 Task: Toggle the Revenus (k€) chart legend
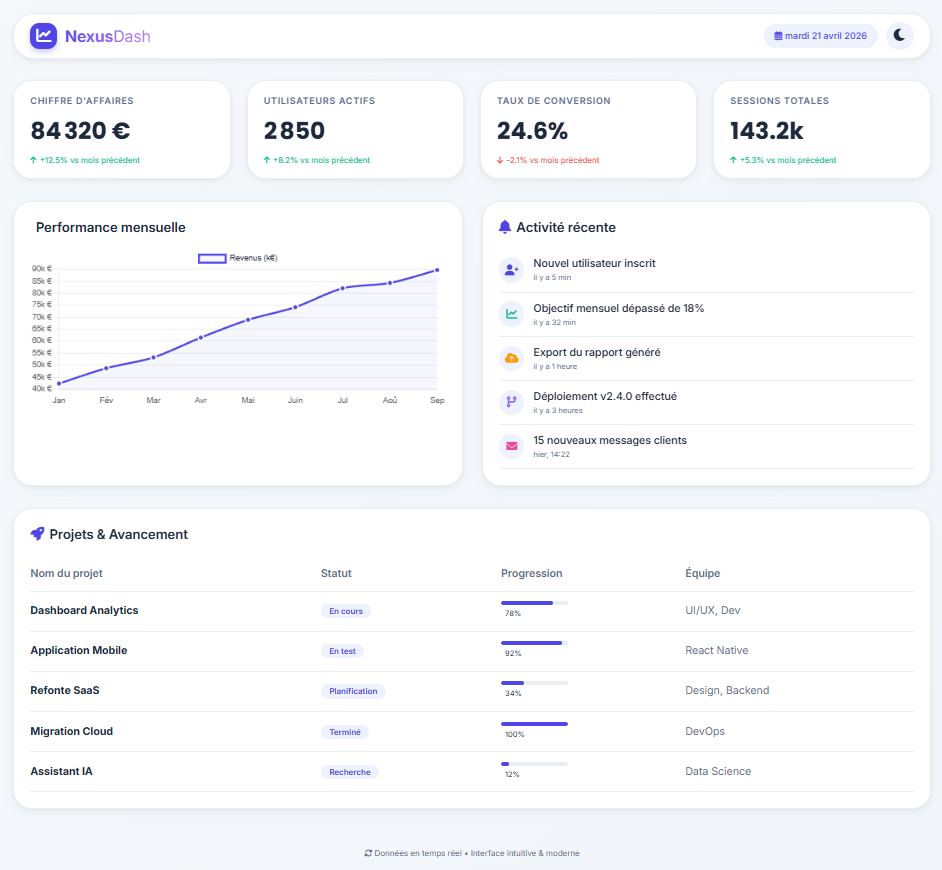point(238,258)
